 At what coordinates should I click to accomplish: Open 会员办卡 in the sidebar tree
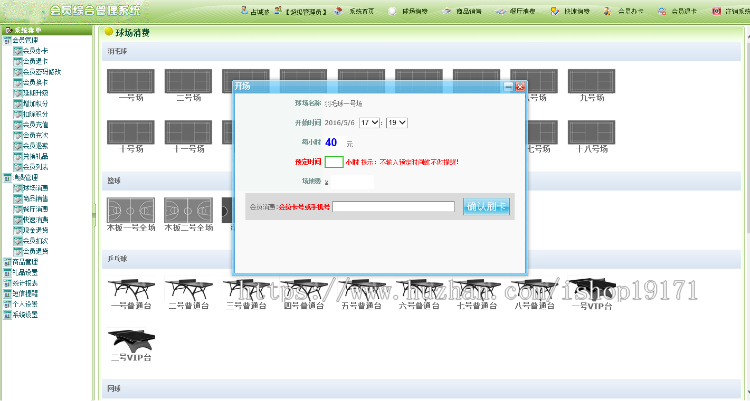[x=35, y=51]
